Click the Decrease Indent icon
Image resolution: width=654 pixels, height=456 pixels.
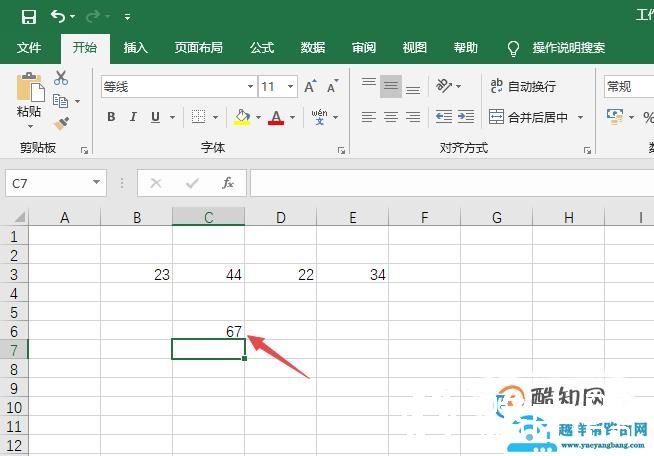coord(444,117)
